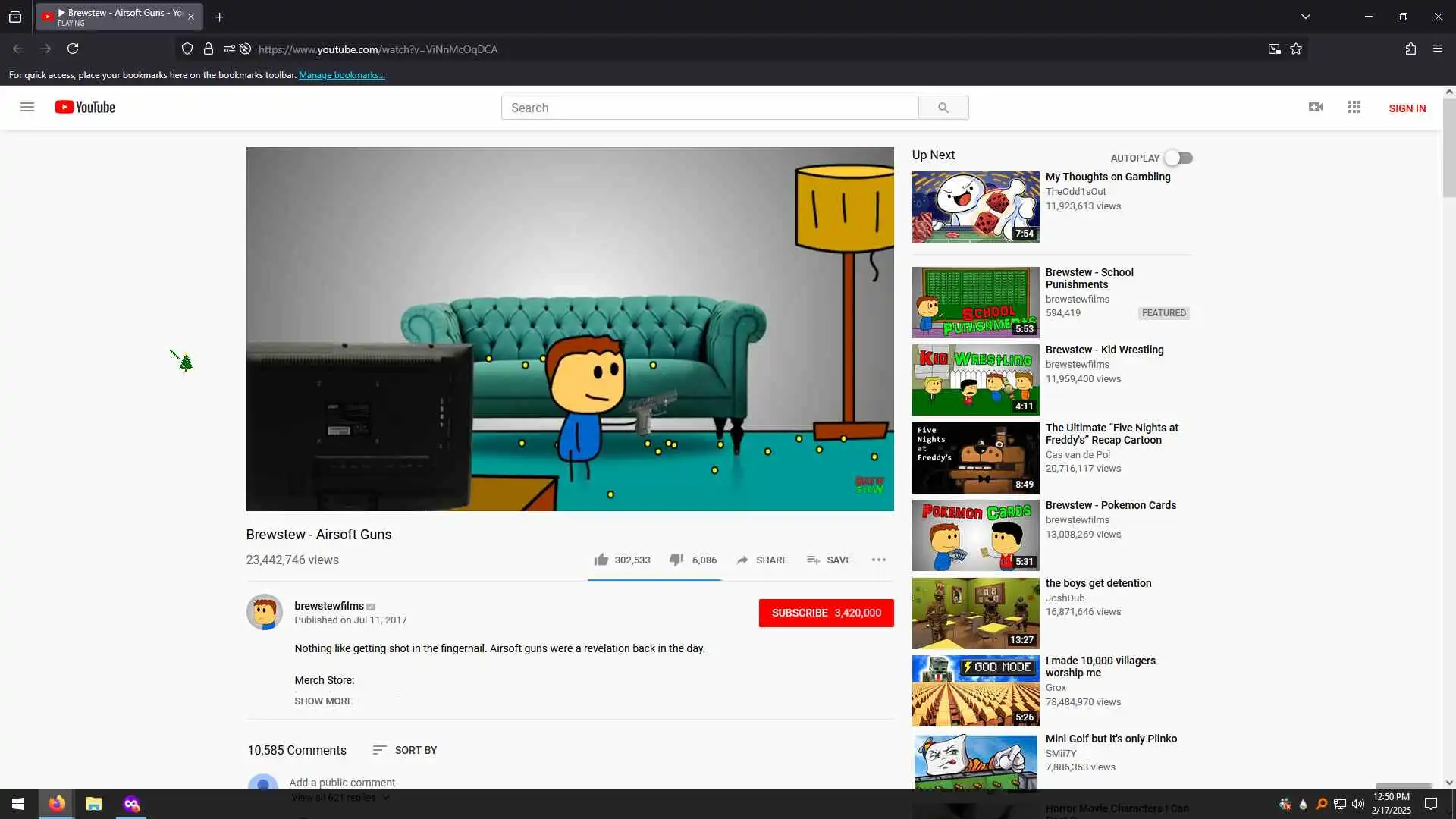This screenshot has height=819, width=1456.
Task: Click the red Subscribe button
Action: pos(826,613)
